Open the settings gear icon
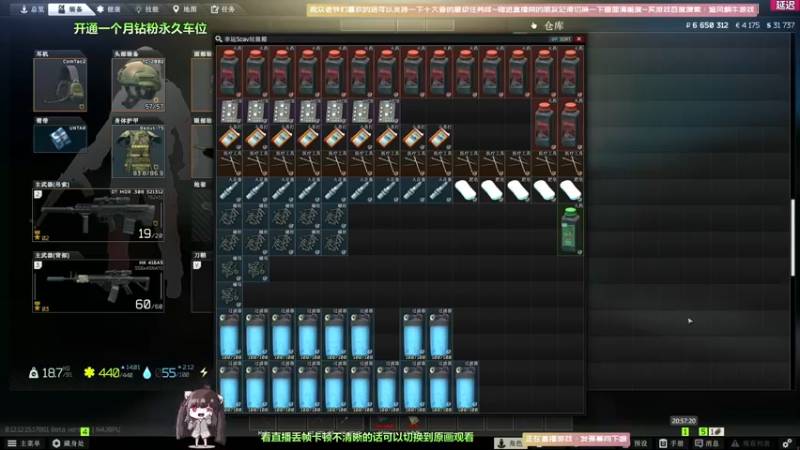This screenshot has height=450, width=800. [x=787, y=443]
